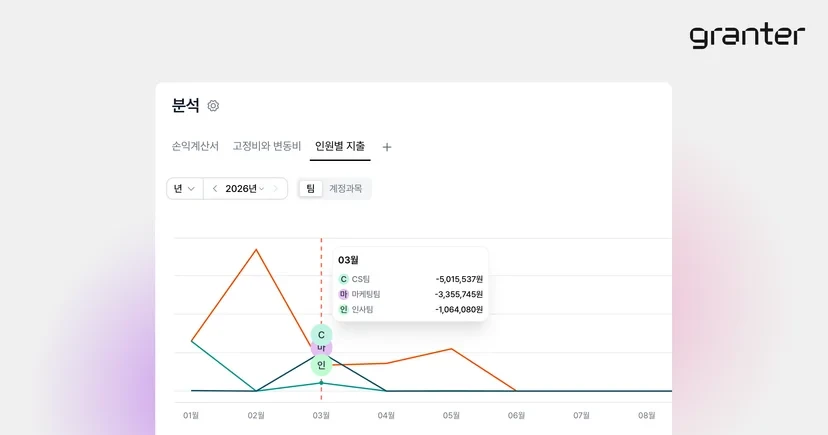Open settings gear next to 분석
The height and width of the screenshot is (435, 828).
click(213, 106)
